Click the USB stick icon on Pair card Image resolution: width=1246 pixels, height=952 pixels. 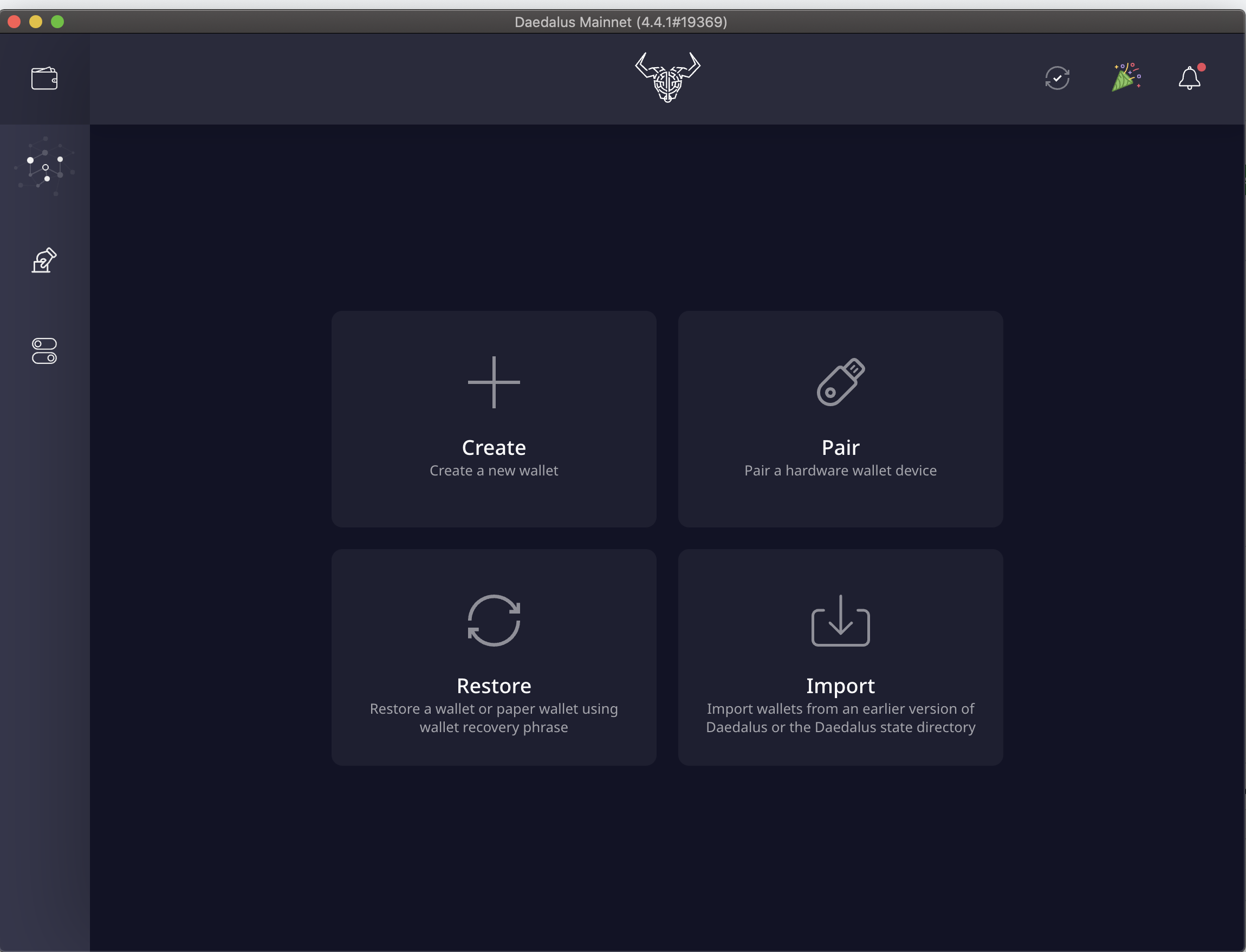pyautogui.click(x=840, y=381)
